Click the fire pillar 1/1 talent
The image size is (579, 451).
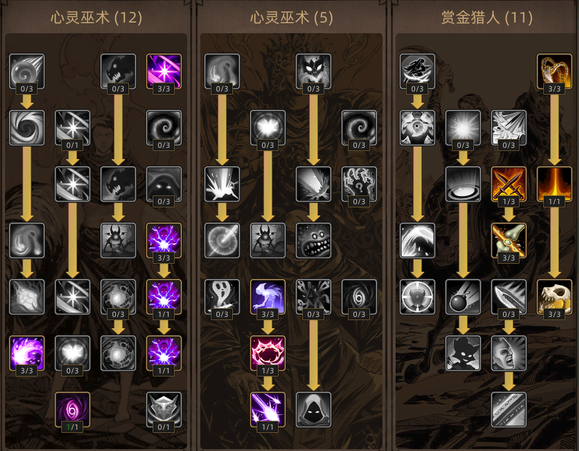click(554, 184)
